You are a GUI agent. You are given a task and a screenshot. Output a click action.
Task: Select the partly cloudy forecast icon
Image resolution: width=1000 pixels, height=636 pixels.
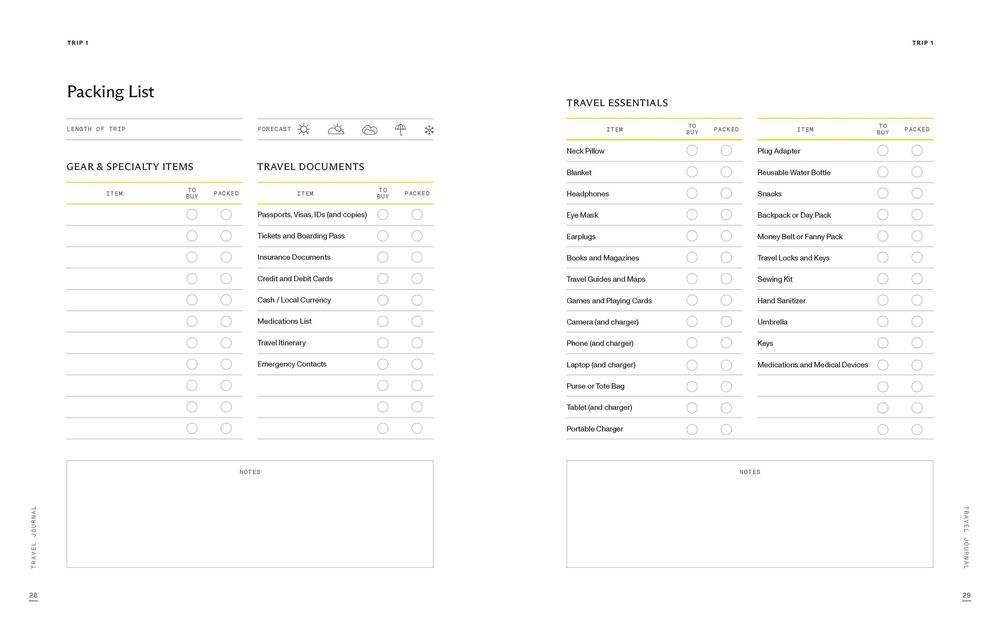pyautogui.click(x=336, y=129)
